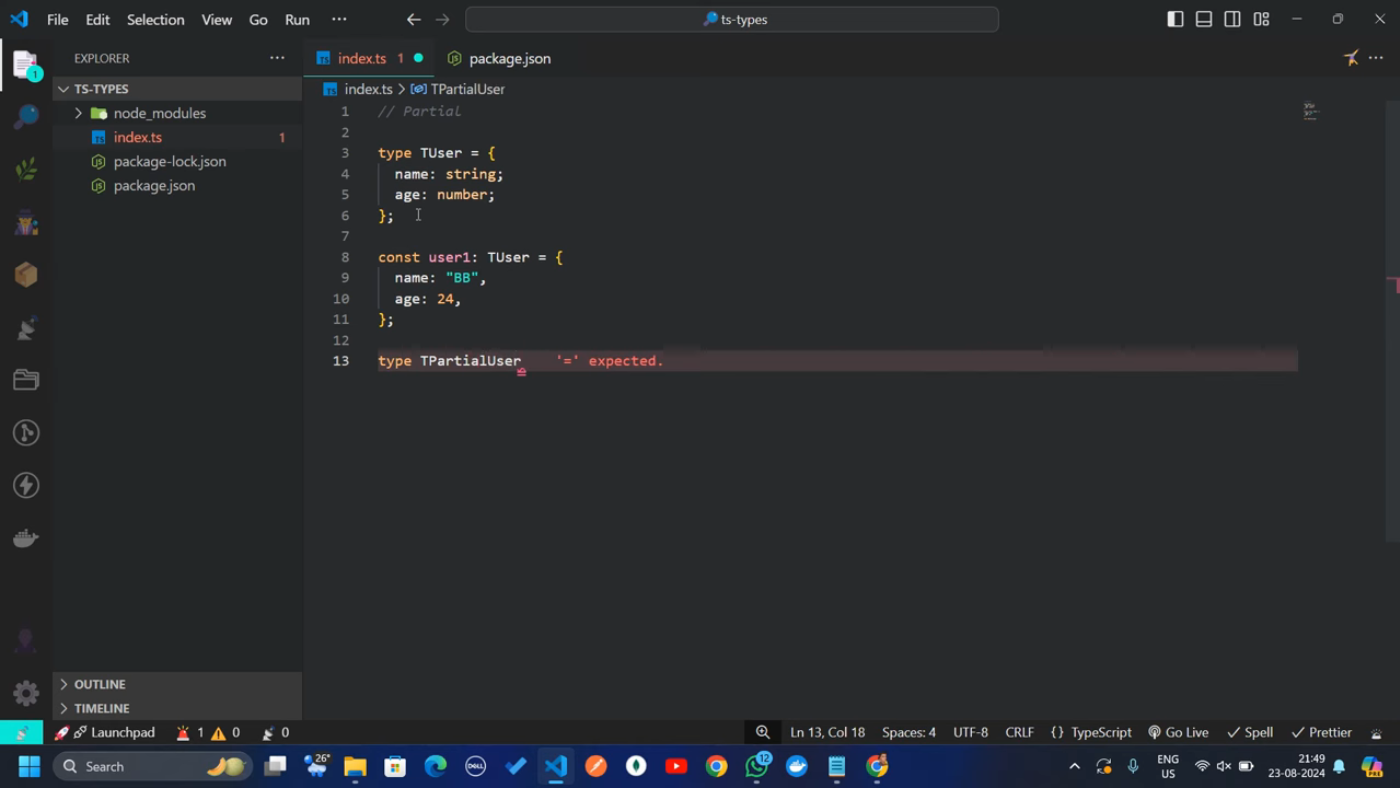Toggle Spell checker in status bar
The width and height of the screenshot is (1400, 788).
tap(1250, 733)
